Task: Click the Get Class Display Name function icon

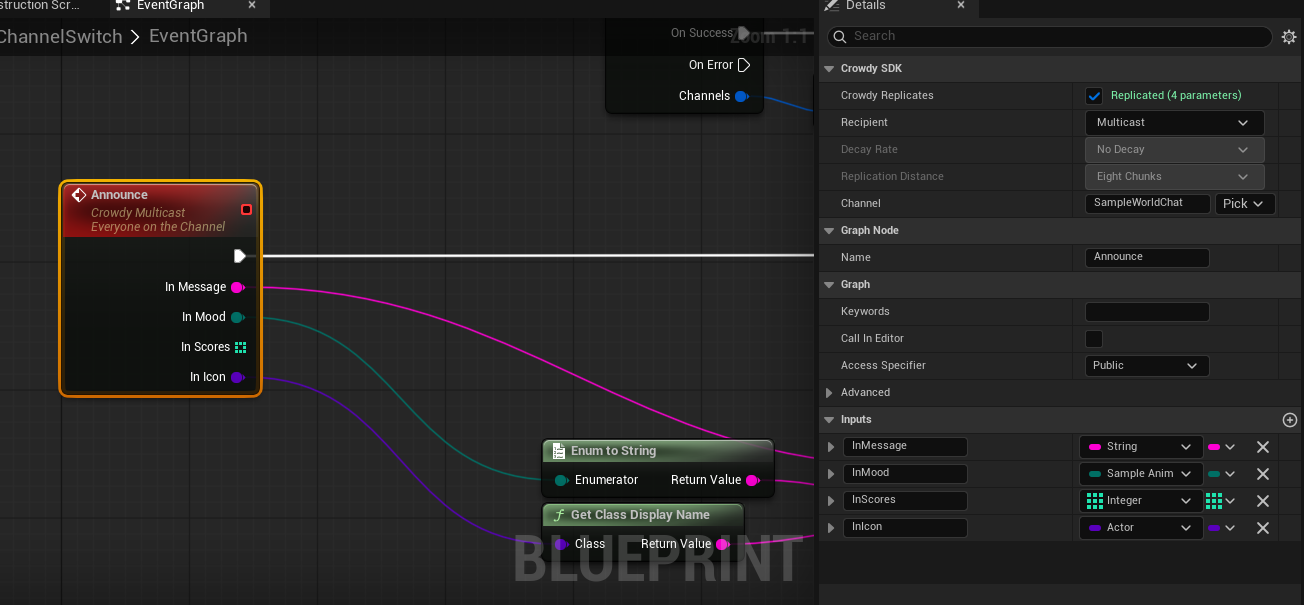Action: pyautogui.click(x=559, y=515)
